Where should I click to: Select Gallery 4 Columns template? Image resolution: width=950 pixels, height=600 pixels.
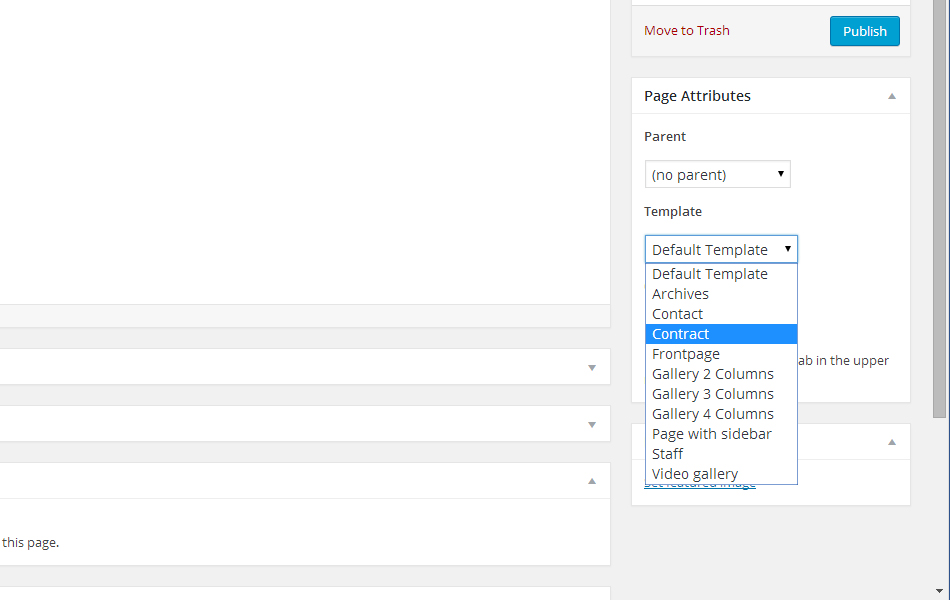[713, 414]
